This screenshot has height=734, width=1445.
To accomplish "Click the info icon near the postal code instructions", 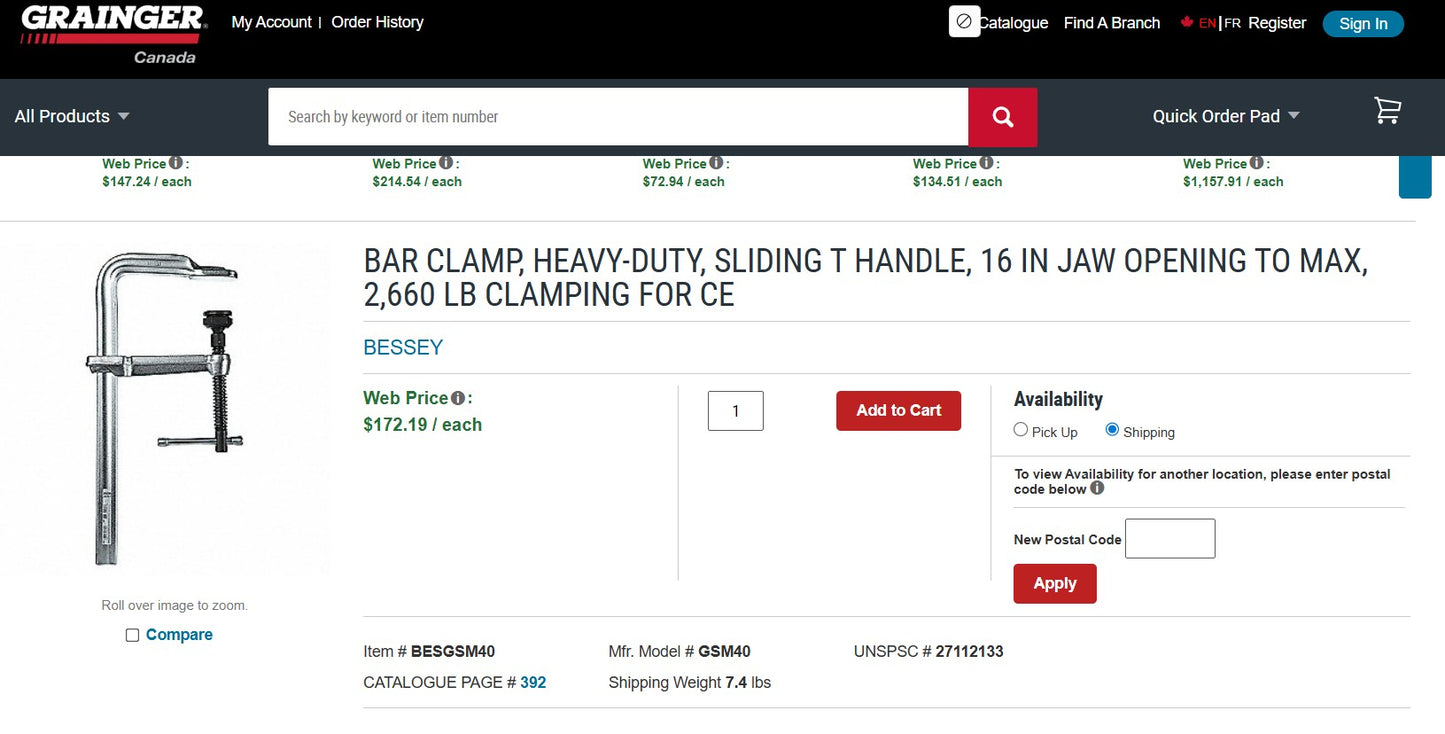I will coord(1097,489).
